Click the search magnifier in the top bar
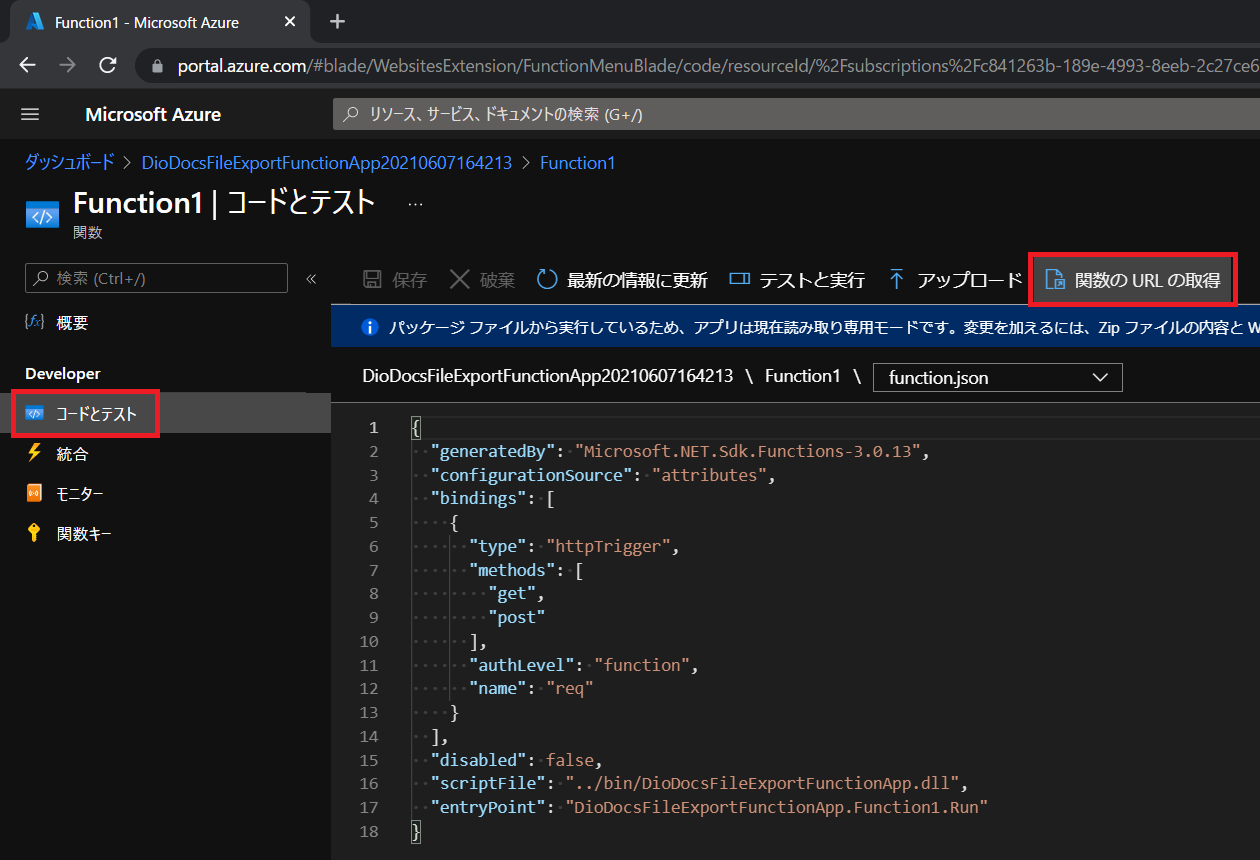 tap(351, 115)
